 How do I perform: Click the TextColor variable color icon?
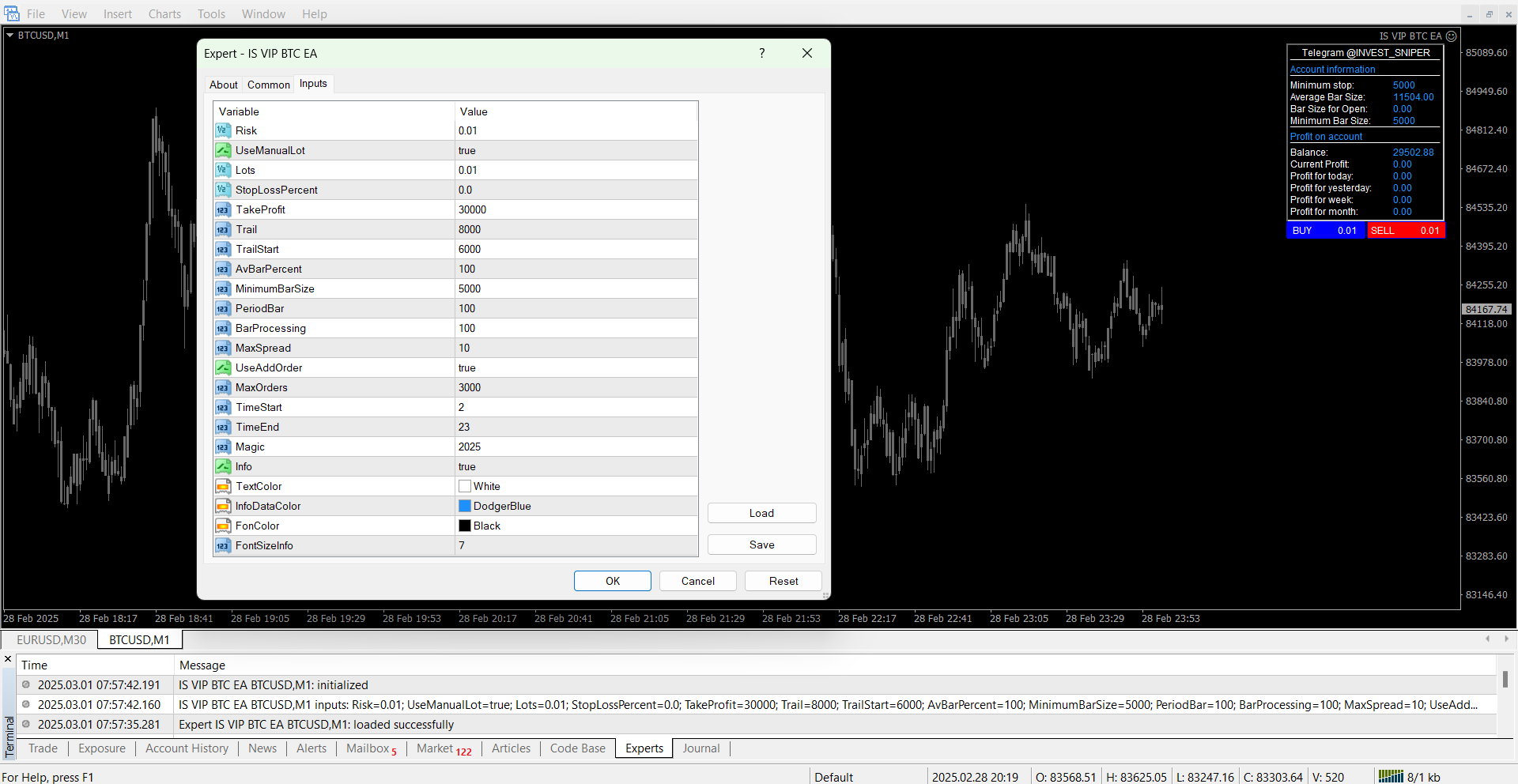(223, 486)
